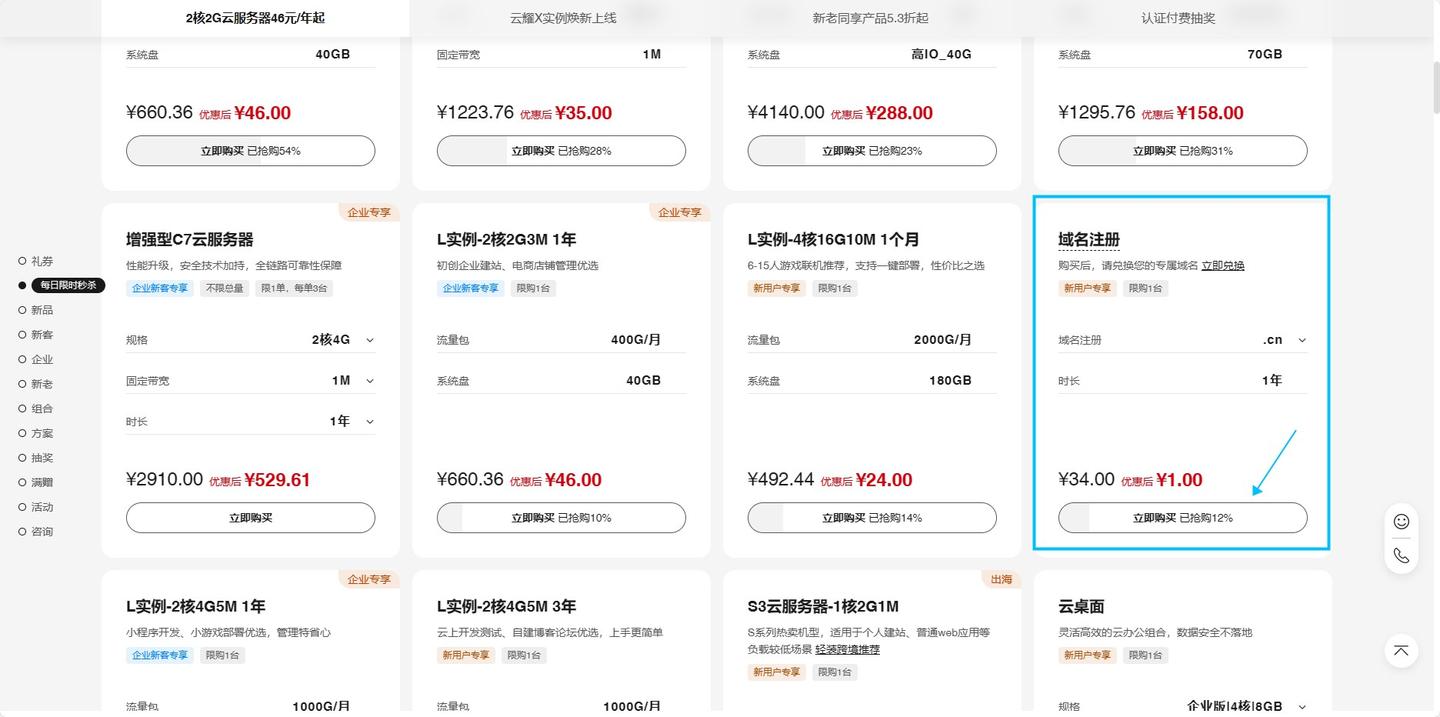This screenshot has height=717, width=1440.
Task: Switch to 2核2G云服务器46元/年起 tab
Action: [255, 18]
